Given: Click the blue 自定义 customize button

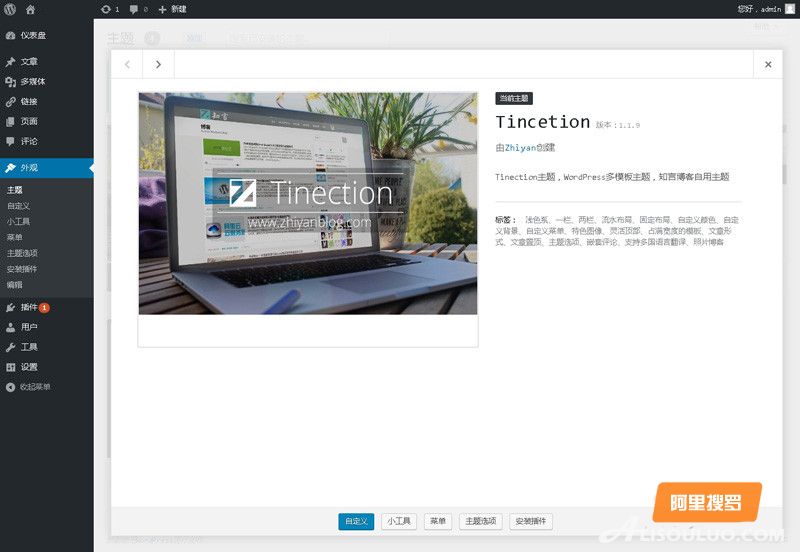Looking at the screenshot, I should [356, 521].
